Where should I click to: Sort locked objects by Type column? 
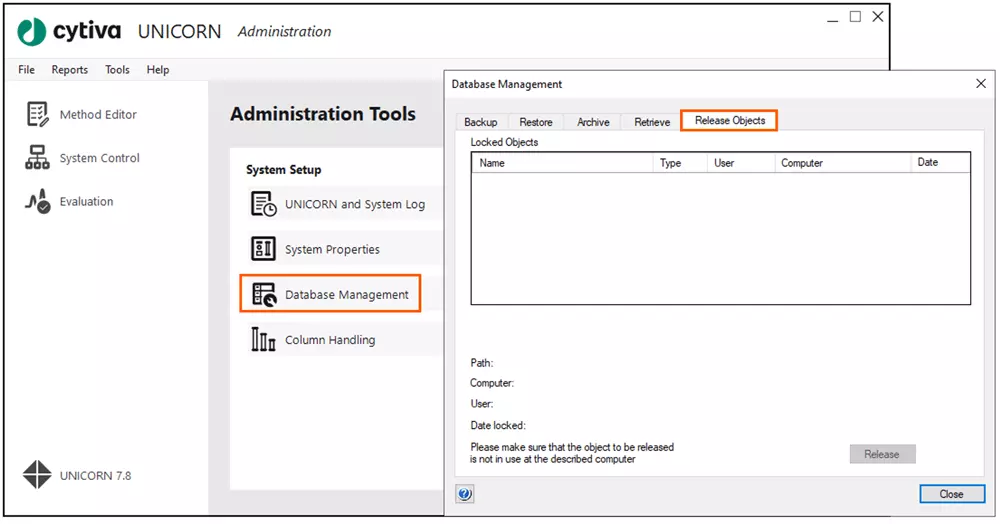coord(680,163)
